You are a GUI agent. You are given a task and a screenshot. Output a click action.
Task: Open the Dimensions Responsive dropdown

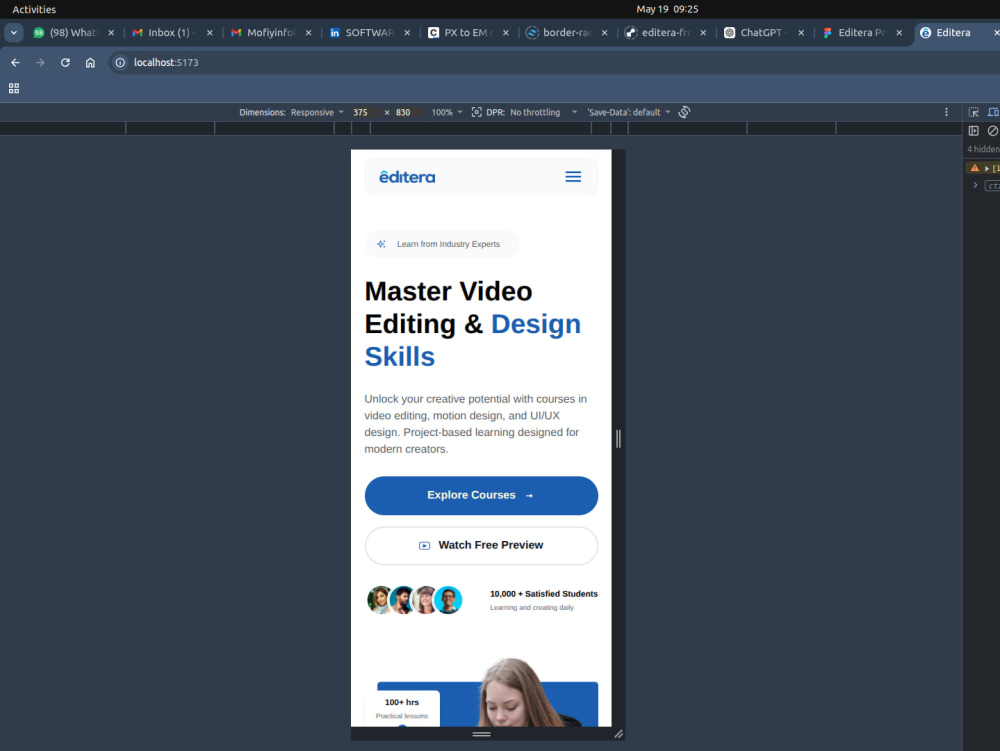(x=317, y=112)
